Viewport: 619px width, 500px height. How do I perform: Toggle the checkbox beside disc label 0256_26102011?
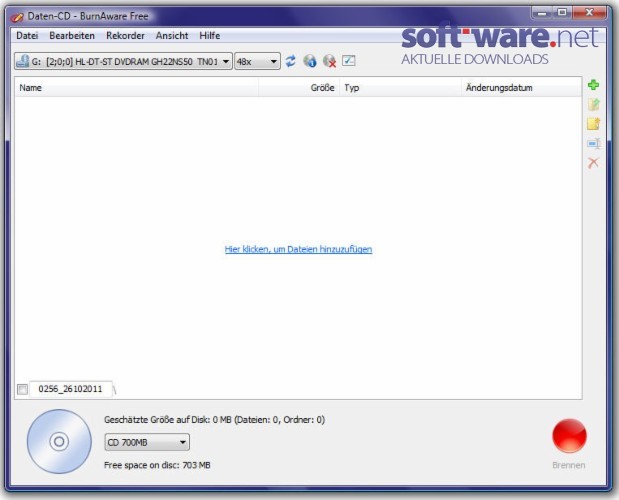[23, 389]
